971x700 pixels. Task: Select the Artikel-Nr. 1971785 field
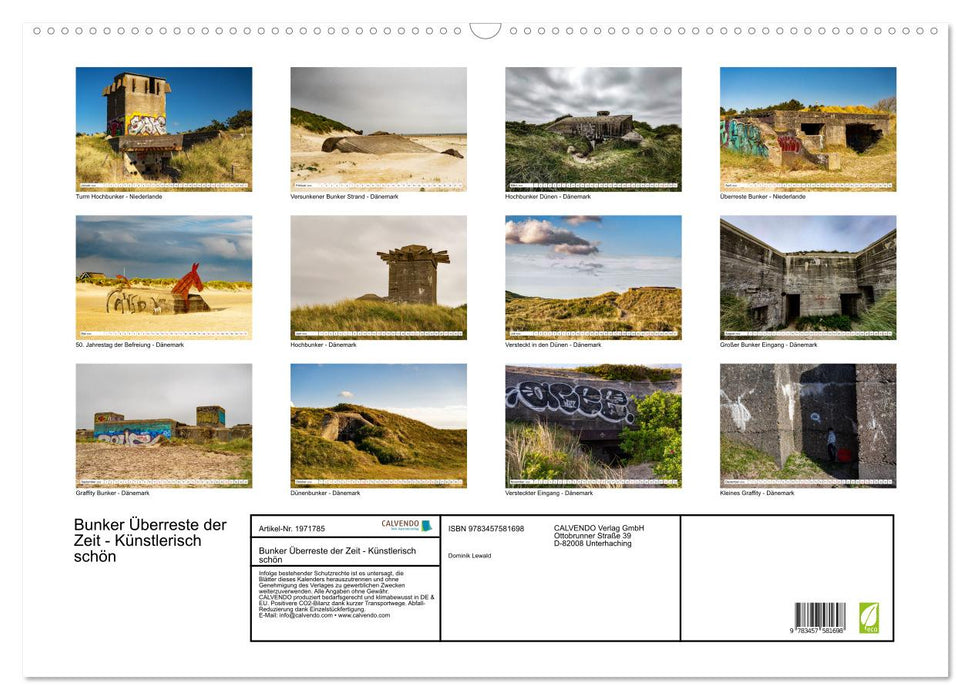(291, 528)
